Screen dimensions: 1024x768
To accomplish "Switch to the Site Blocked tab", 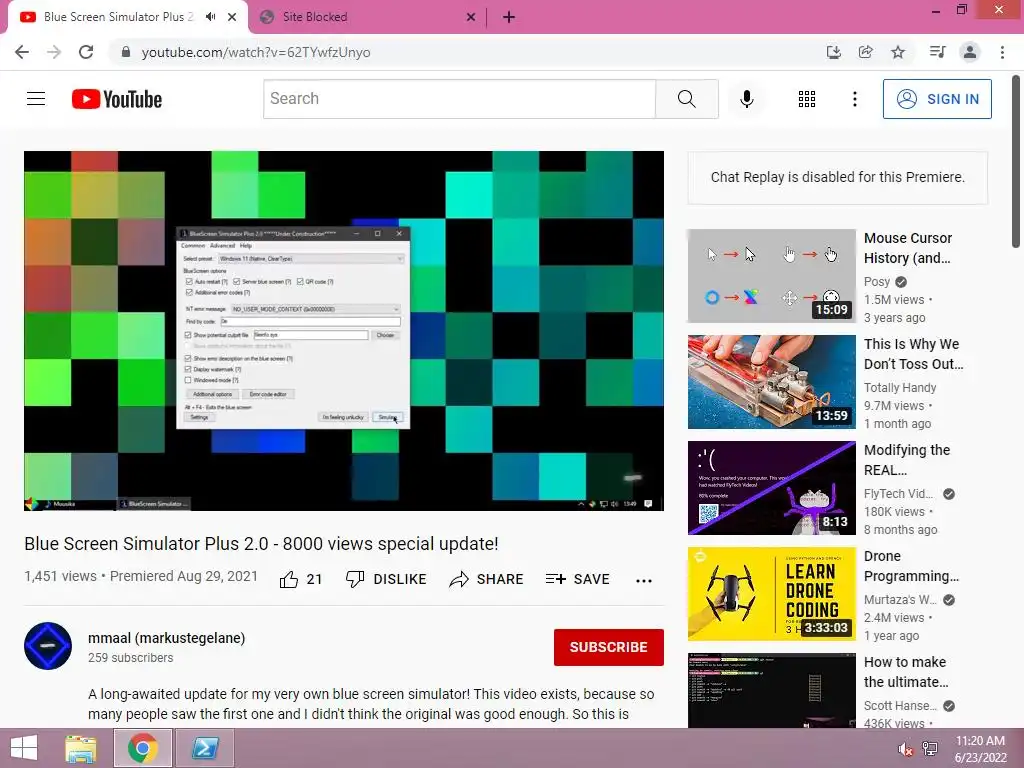I will 368,17.
